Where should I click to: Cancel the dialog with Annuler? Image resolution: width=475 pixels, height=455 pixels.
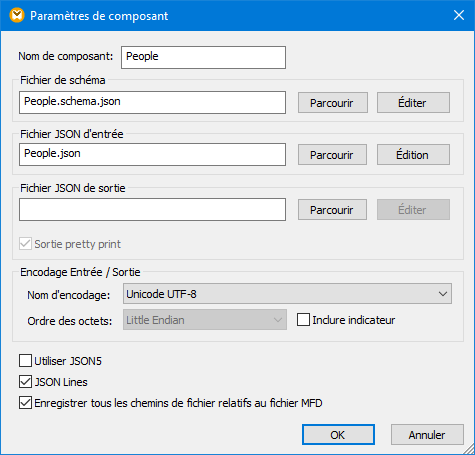[427, 434]
